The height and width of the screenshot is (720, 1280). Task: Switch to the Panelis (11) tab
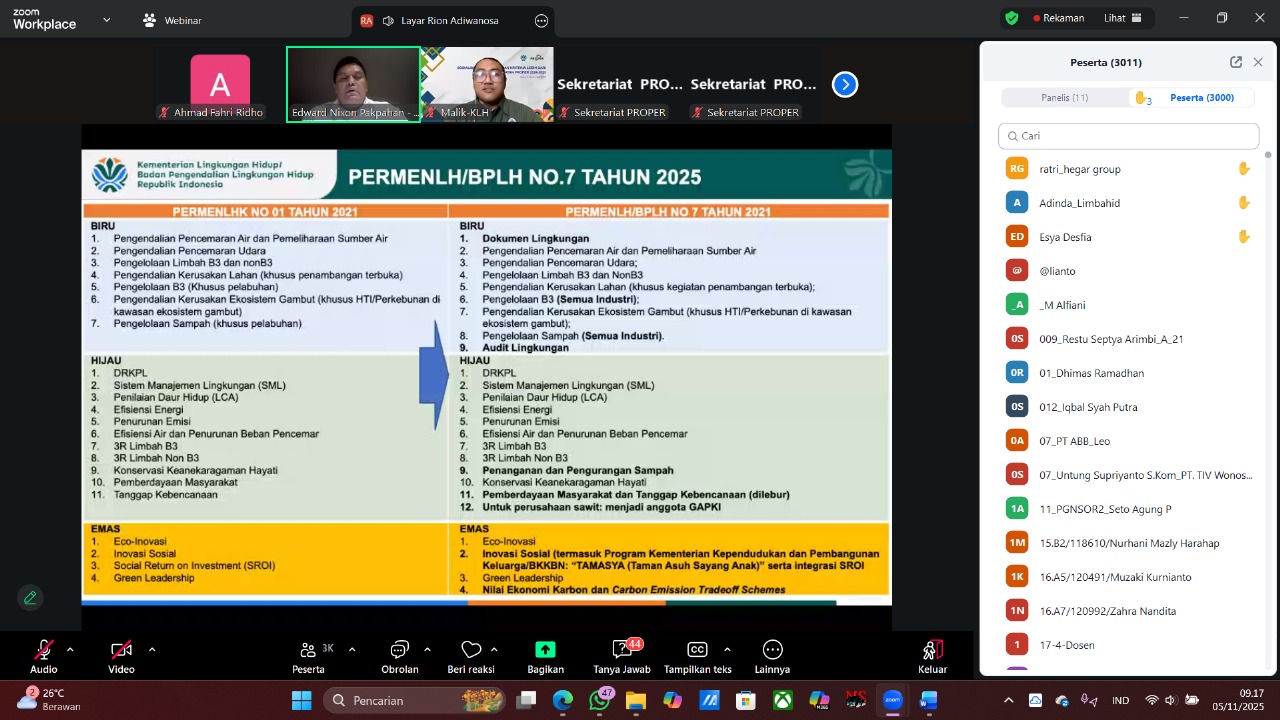click(1065, 98)
